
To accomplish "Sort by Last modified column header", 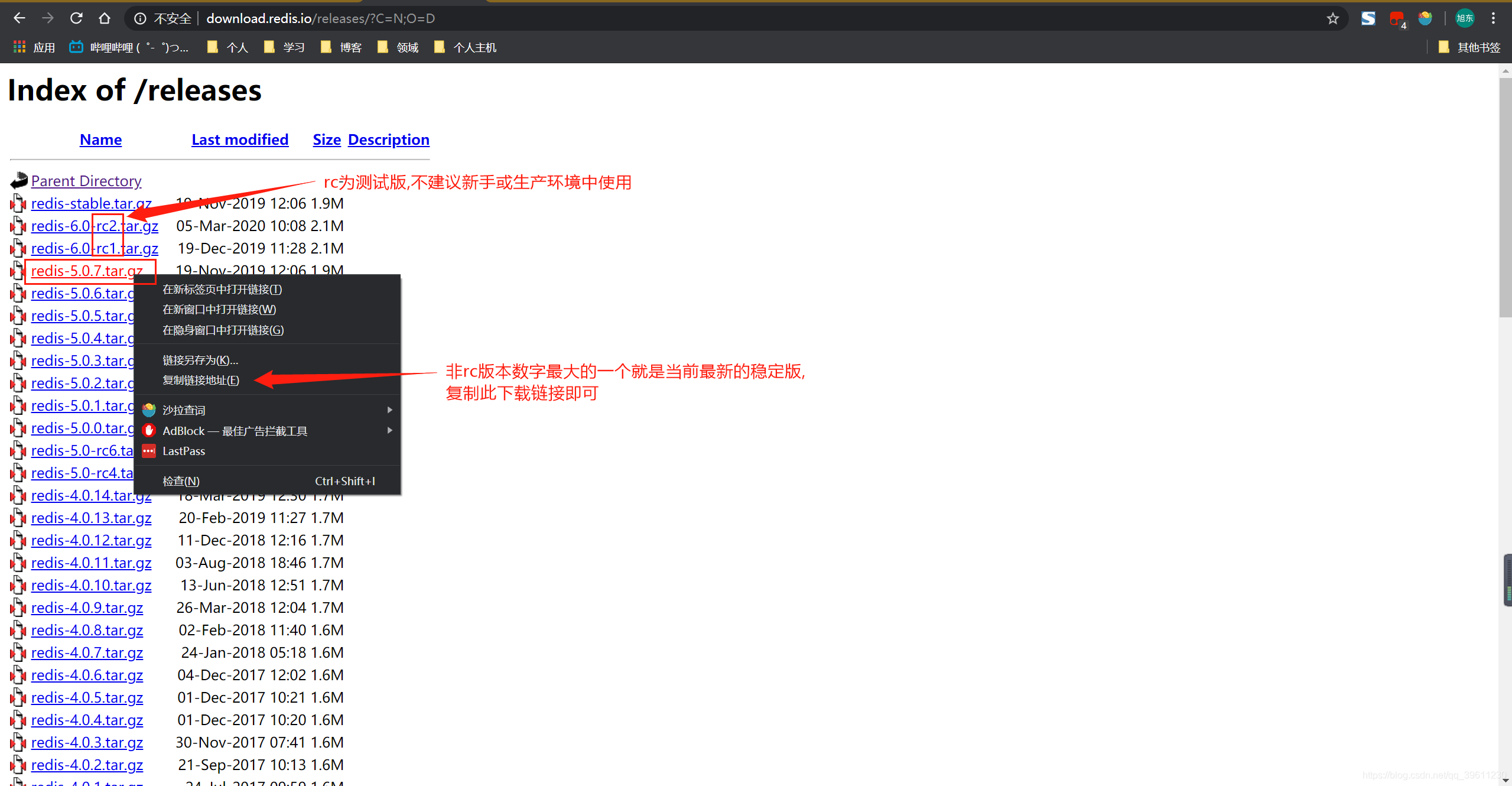I will click(239, 139).
